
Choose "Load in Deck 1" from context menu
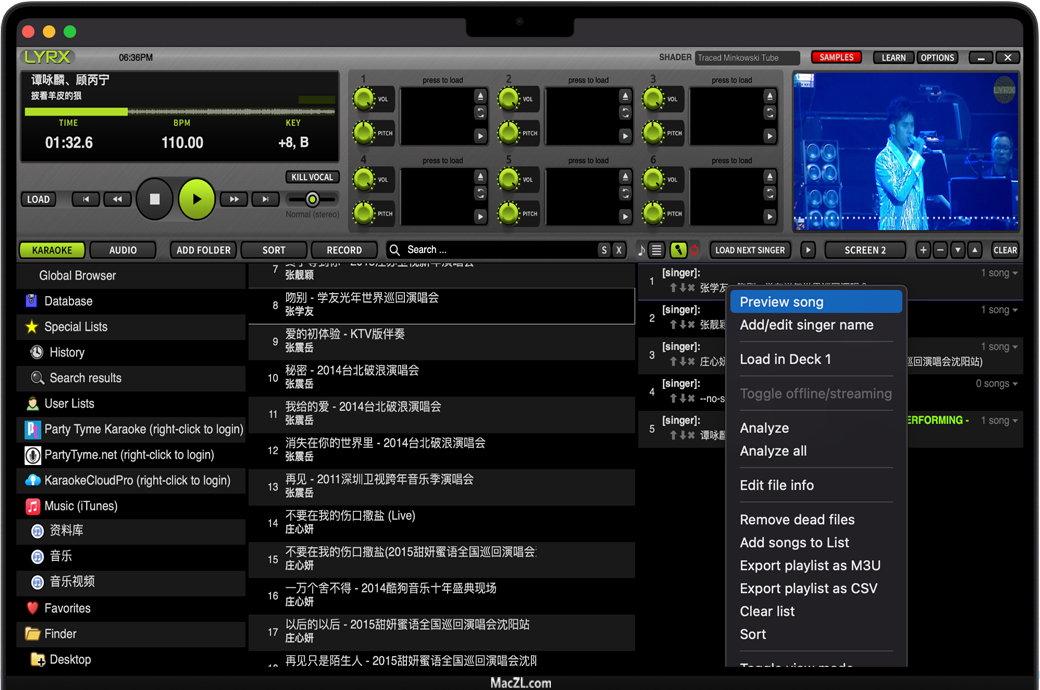pyautogui.click(x=785, y=359)
